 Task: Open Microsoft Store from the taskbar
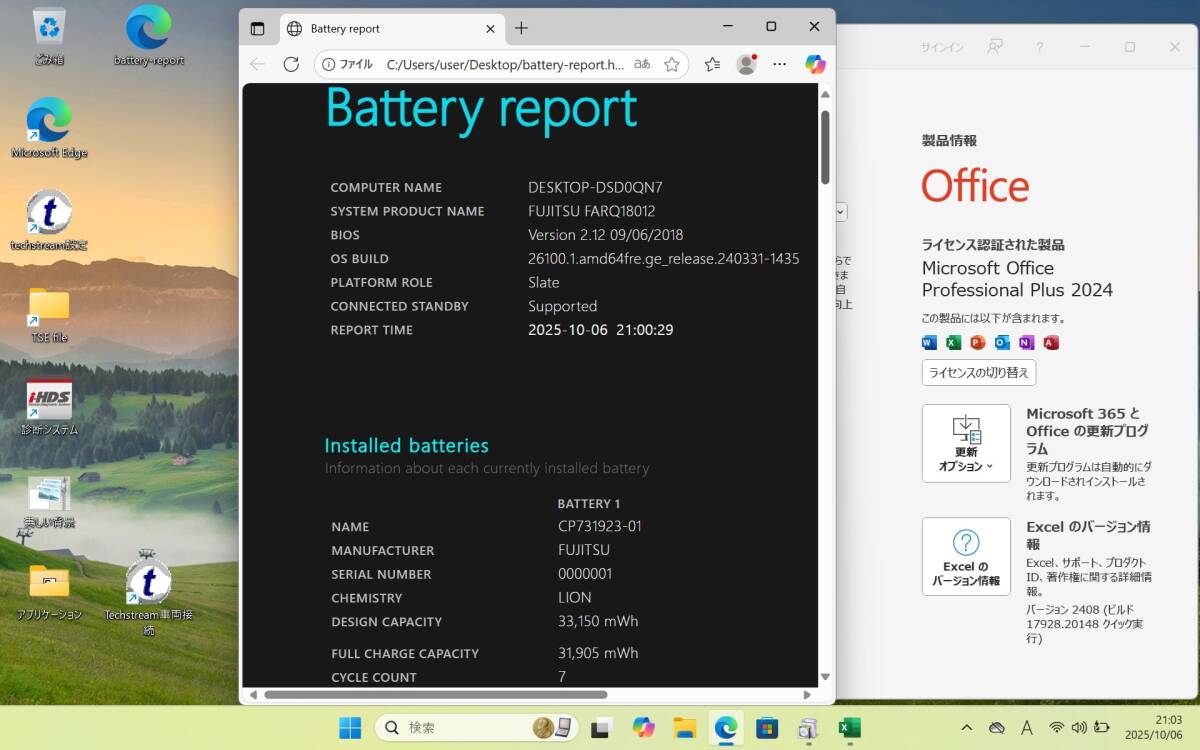point(767,728)
